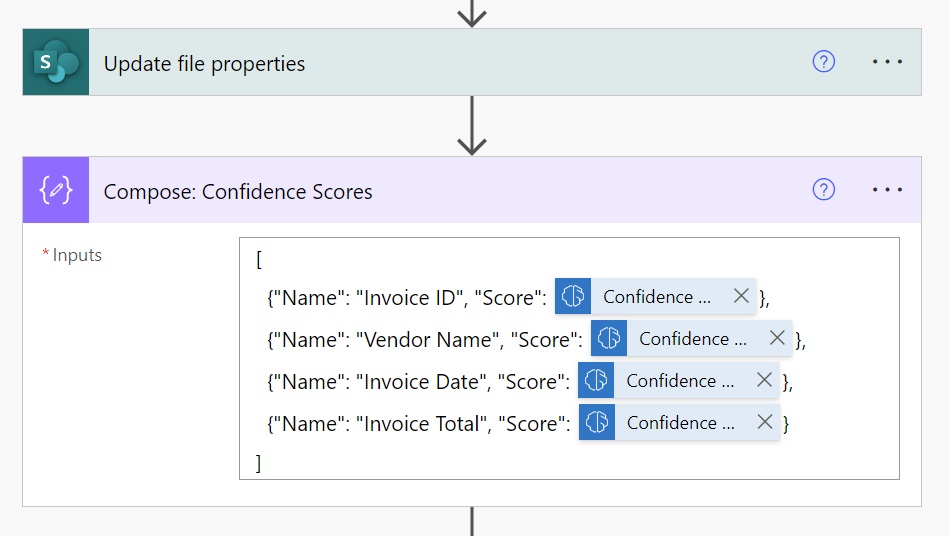Open the Update file properties ellipsis menu
950x536 pixels.
887,62
